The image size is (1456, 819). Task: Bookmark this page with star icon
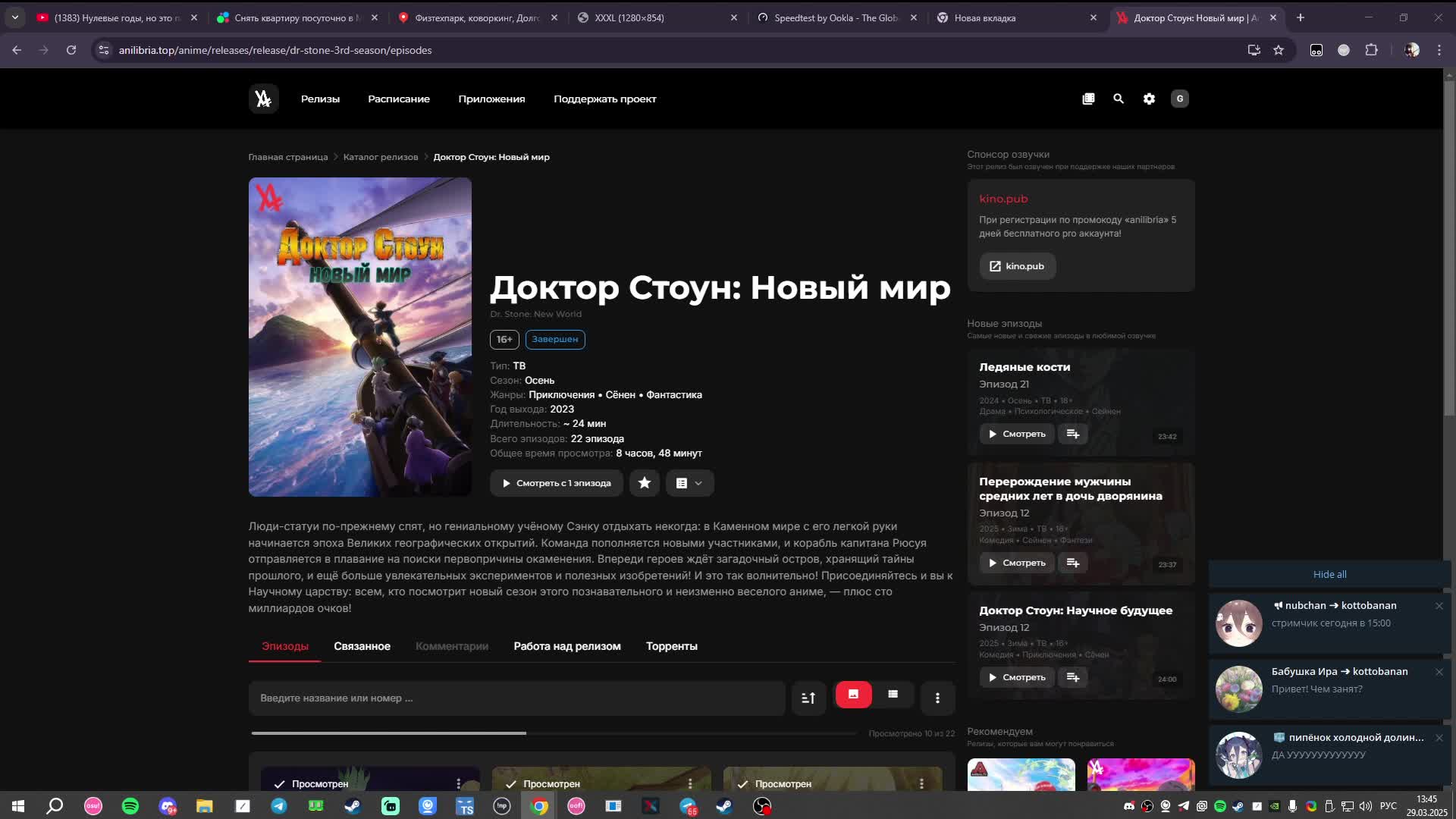pyautogui.click(x=1279, y=50)
